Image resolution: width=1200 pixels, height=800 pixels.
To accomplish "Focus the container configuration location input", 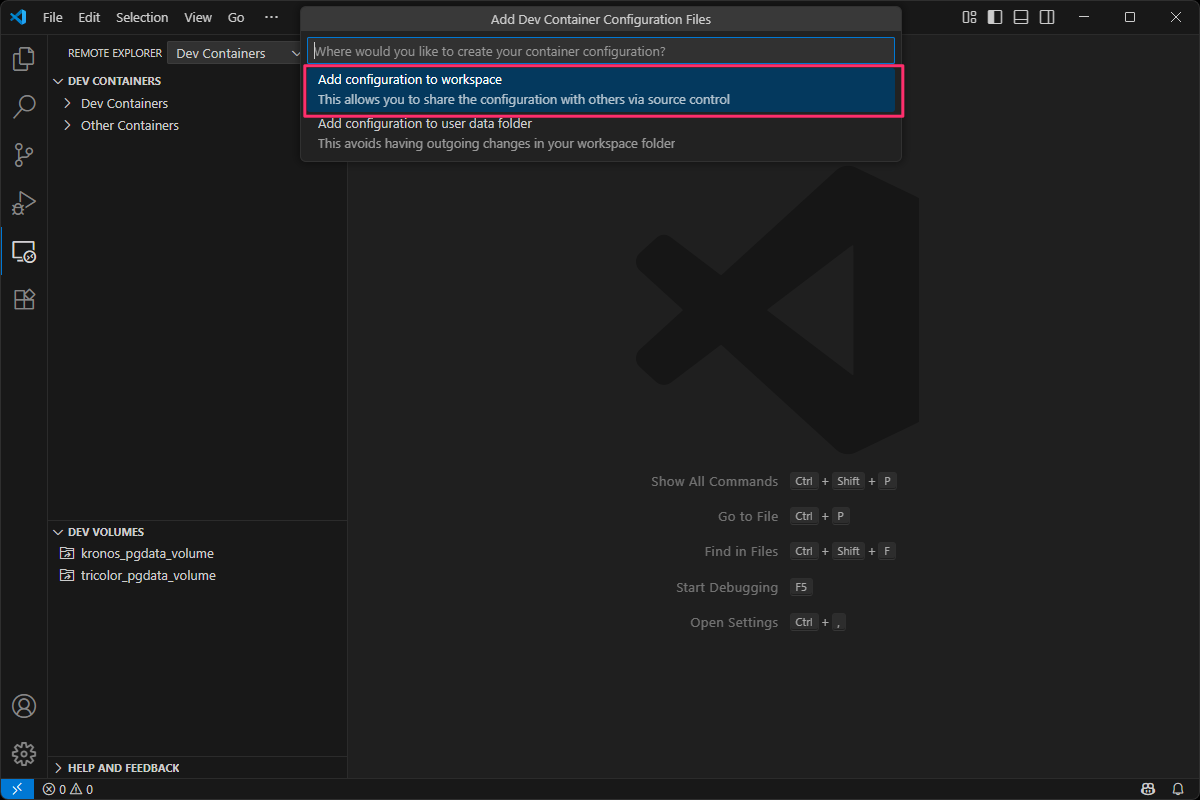I will (x=600, y=50).
